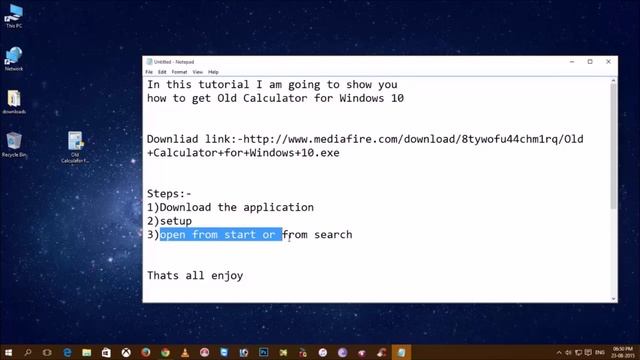Open the clock and date flyout
640x360 pixels.
point(623,353)
